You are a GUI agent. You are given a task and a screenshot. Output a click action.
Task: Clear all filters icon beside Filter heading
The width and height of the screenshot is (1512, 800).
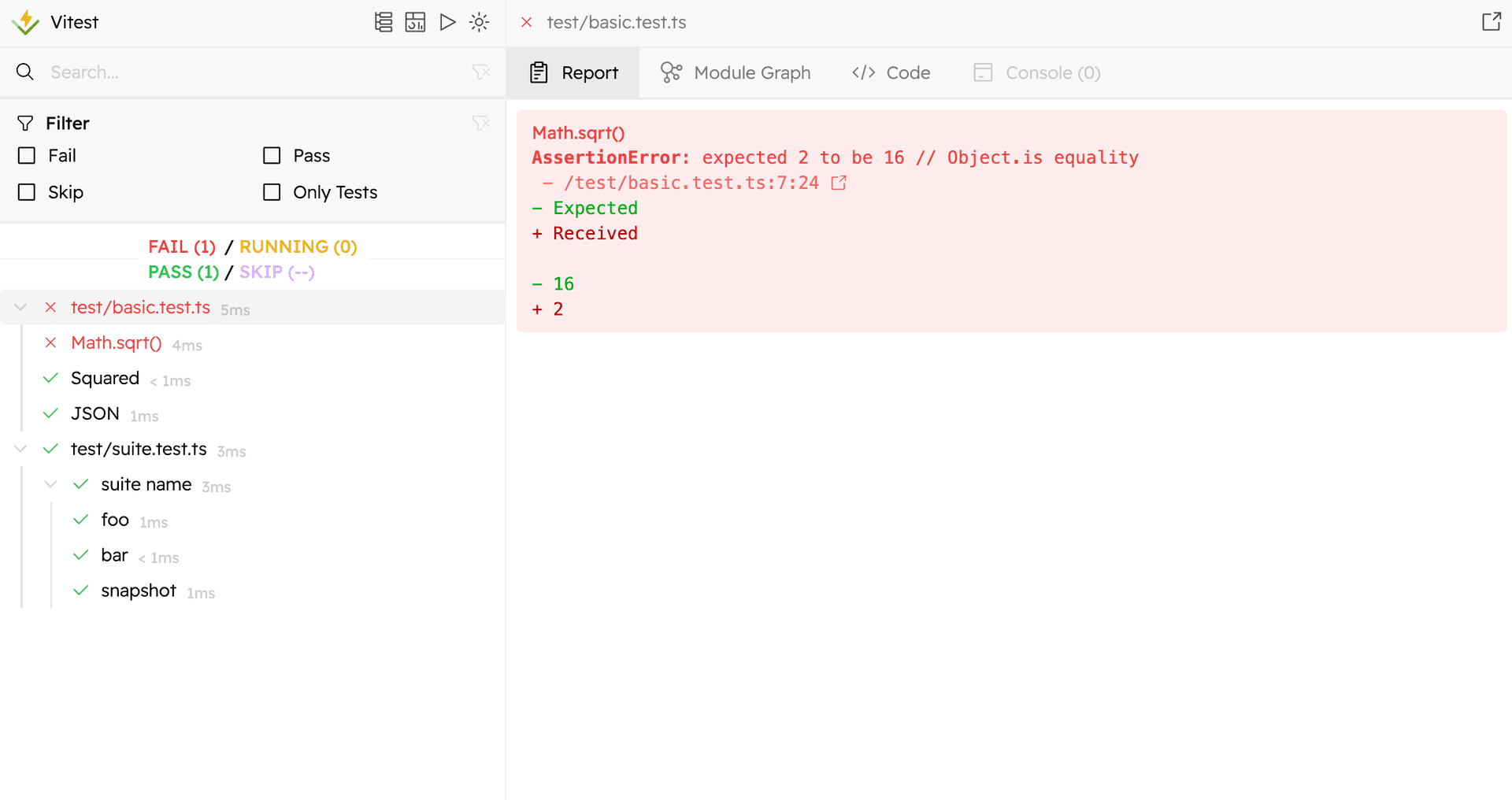coord(480,123)
